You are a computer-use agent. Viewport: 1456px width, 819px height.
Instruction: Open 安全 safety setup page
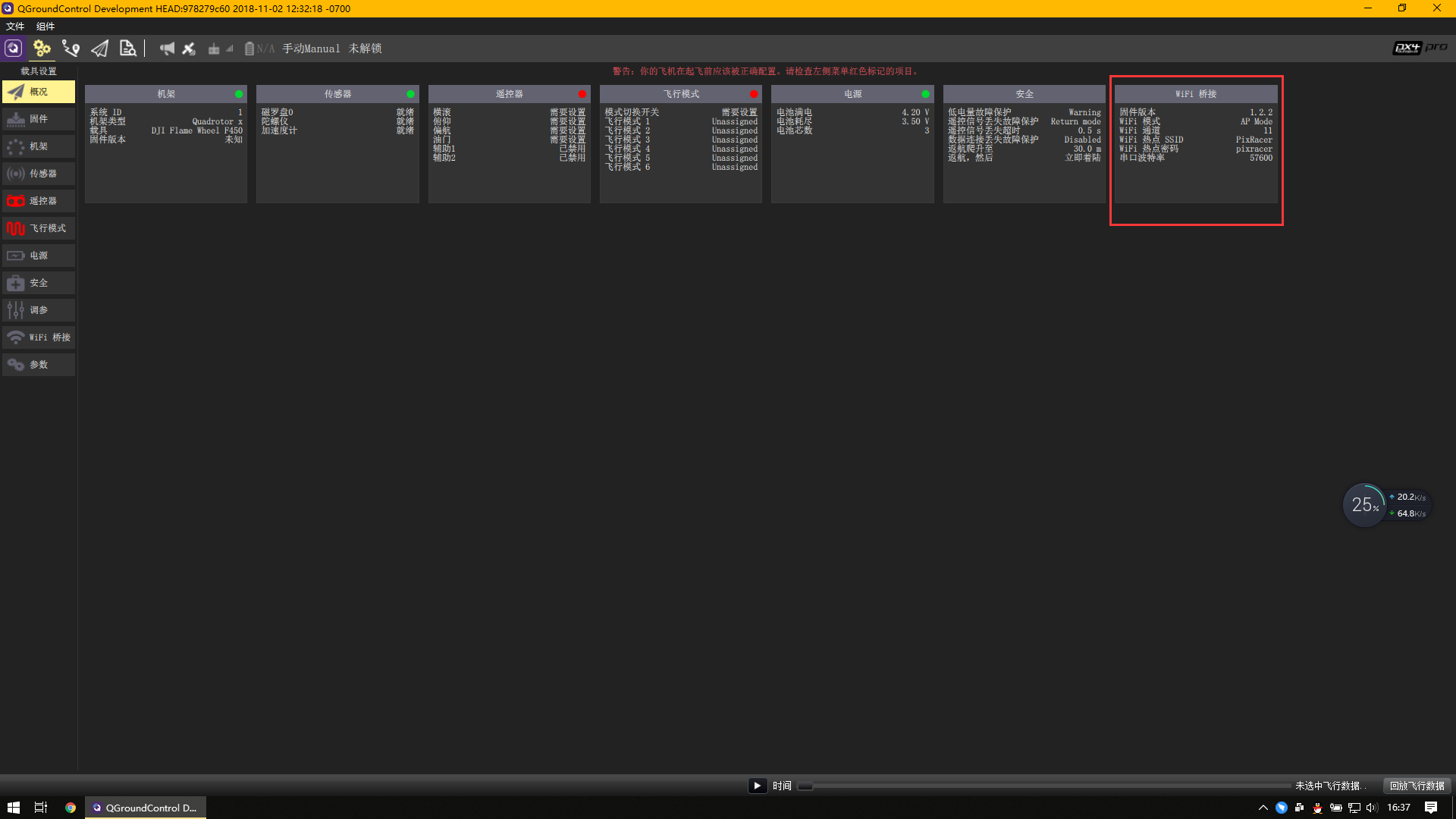[x=39, y=283]
